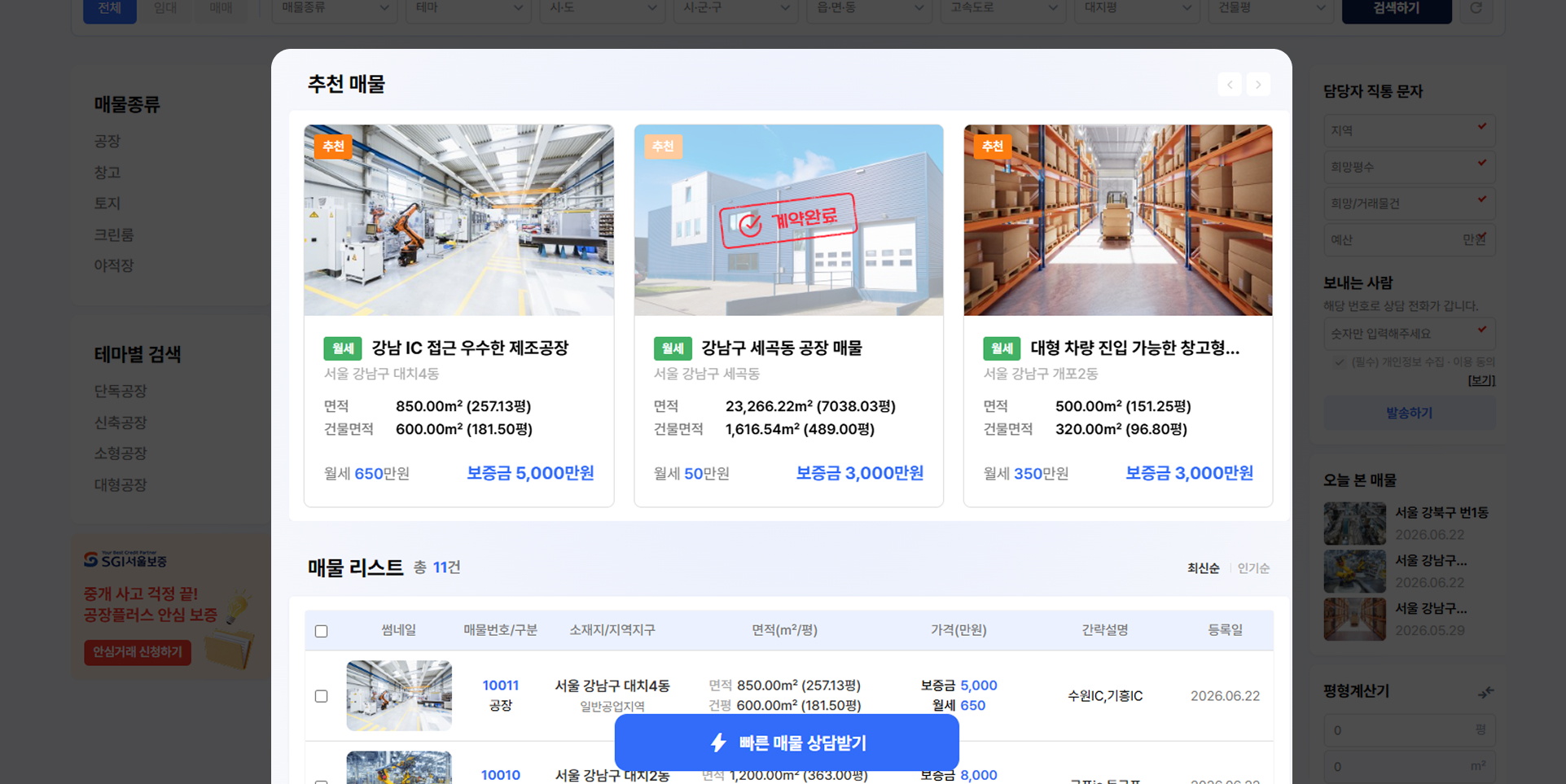Sort listings by 최신순
Viewport: 1566px width, 784px height.
pos(1203,568)
